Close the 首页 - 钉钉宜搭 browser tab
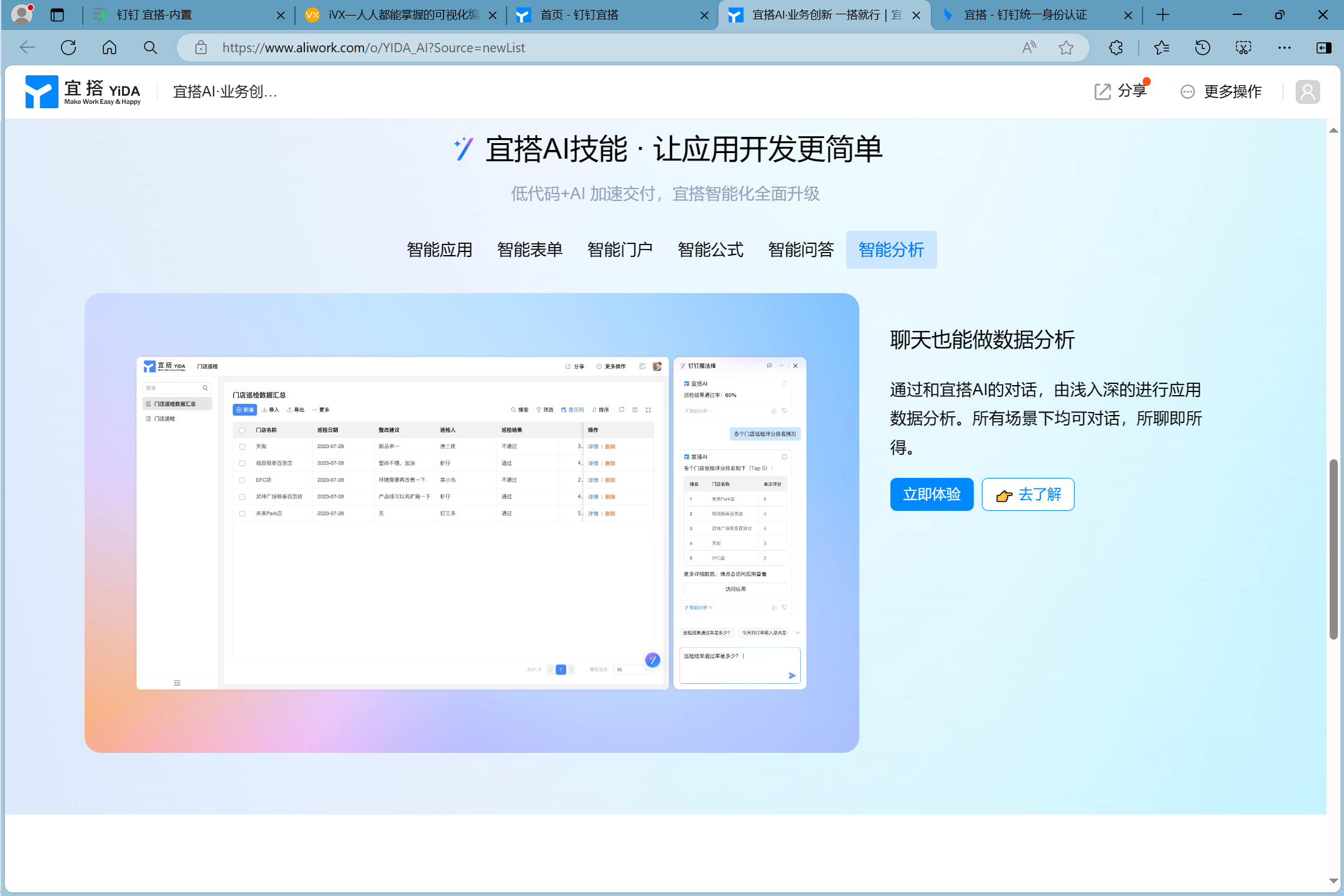 [x=704, y=15]
